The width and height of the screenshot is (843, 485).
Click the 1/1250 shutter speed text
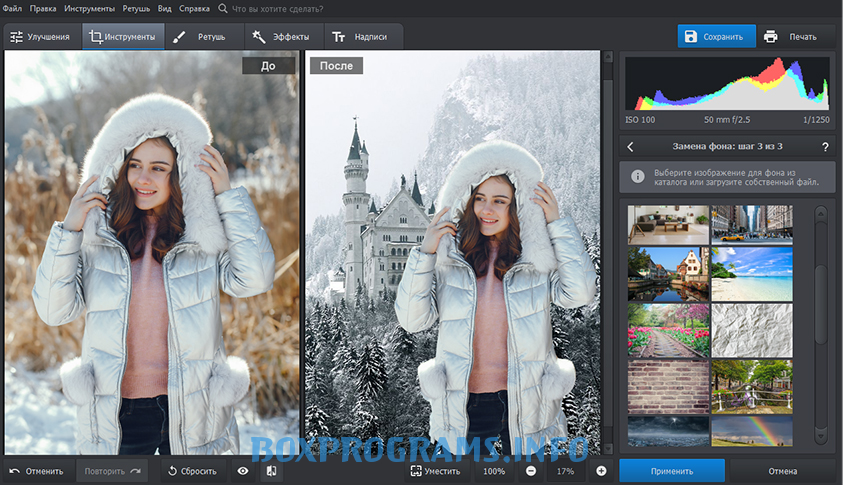click(816, 120)
